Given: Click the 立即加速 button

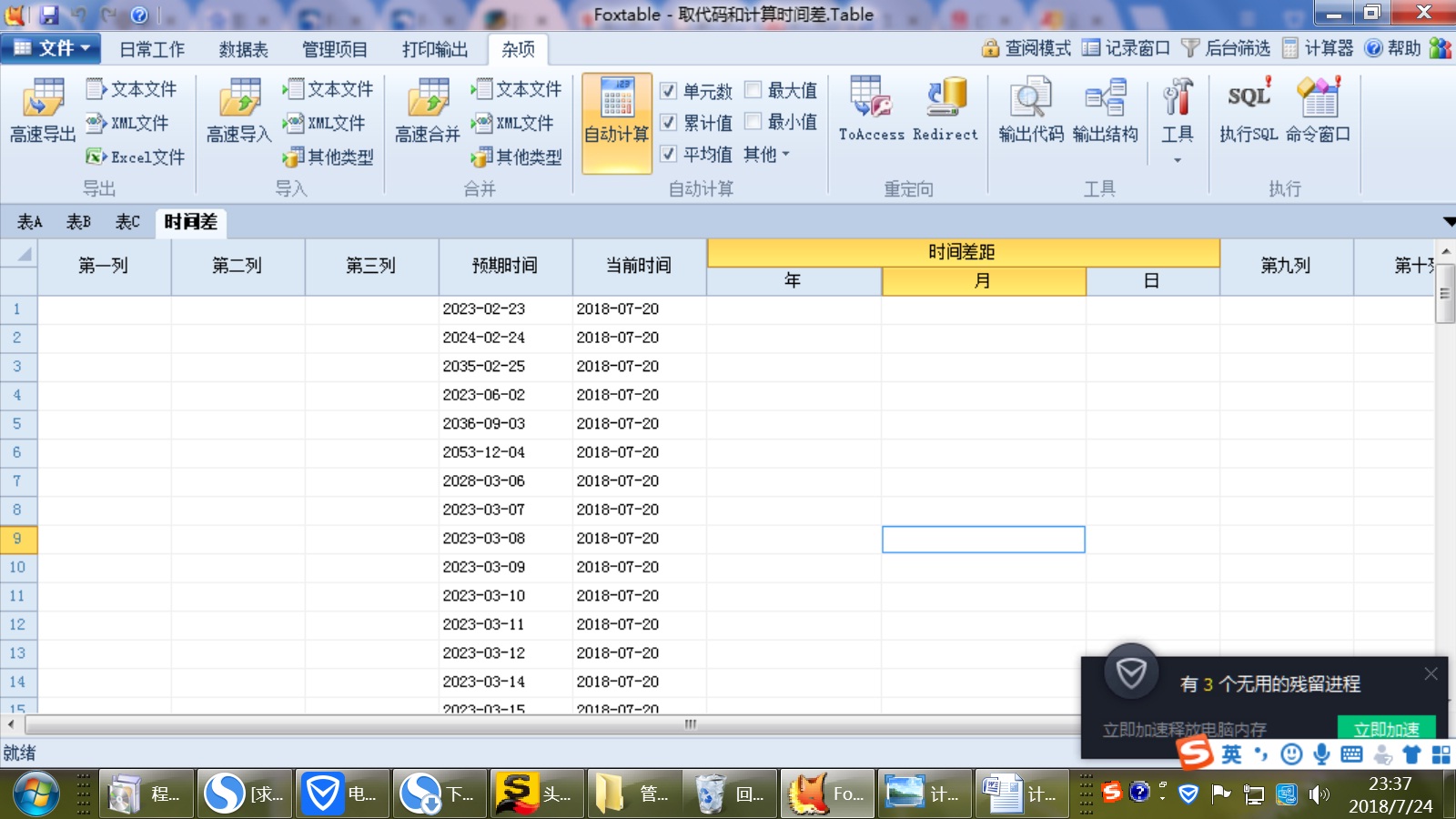Looking at the screenshot, I should 1386,729.
